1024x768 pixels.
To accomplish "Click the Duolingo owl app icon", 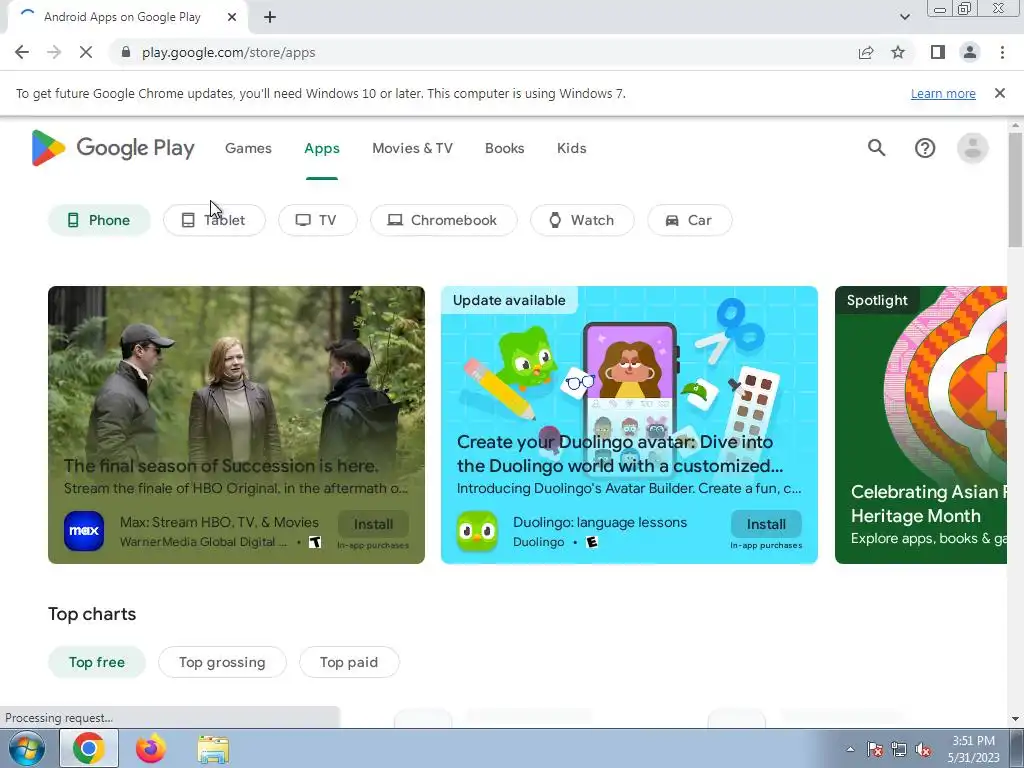I will (477, 531).
